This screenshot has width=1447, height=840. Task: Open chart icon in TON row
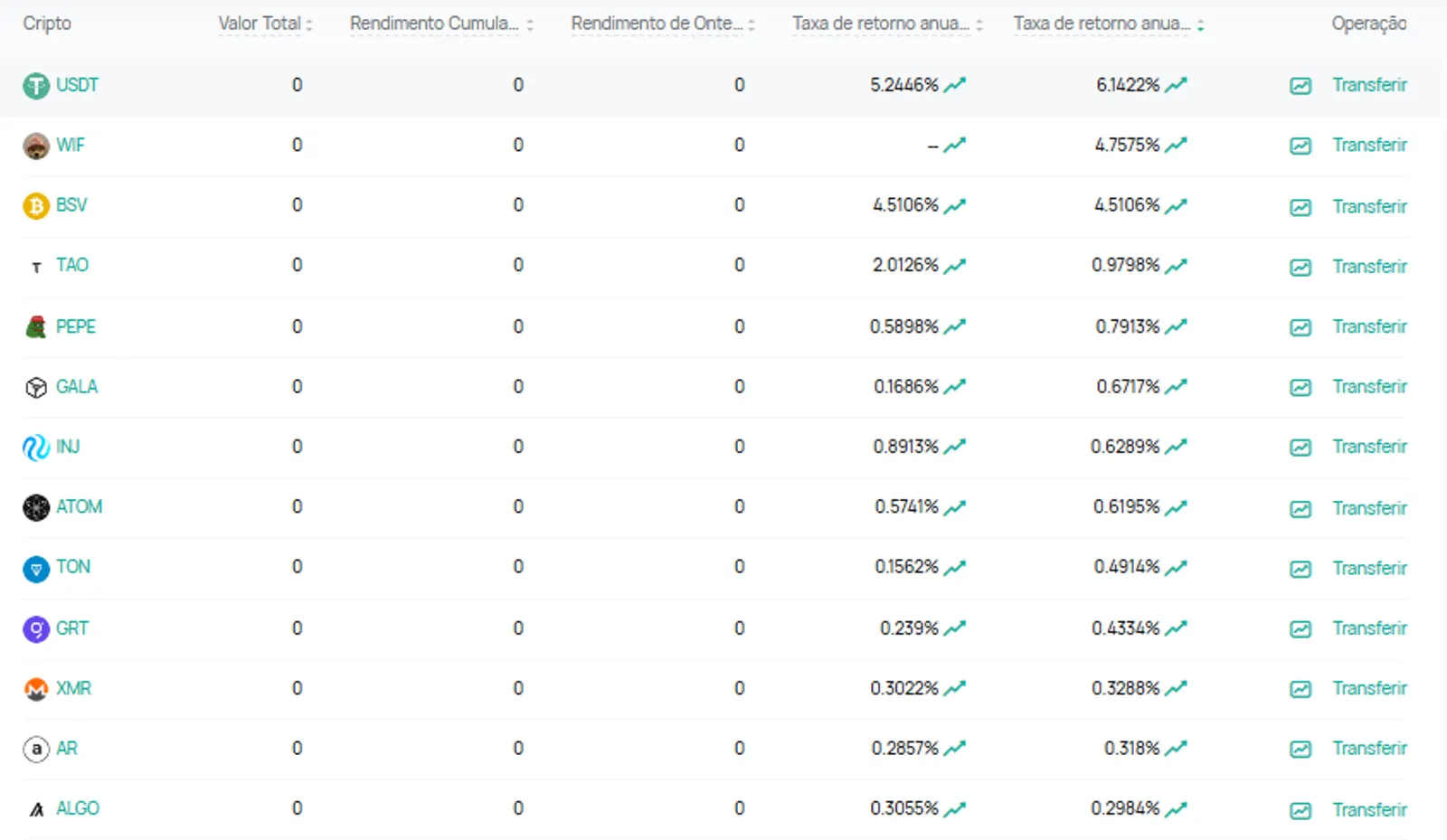point(1300,569)
